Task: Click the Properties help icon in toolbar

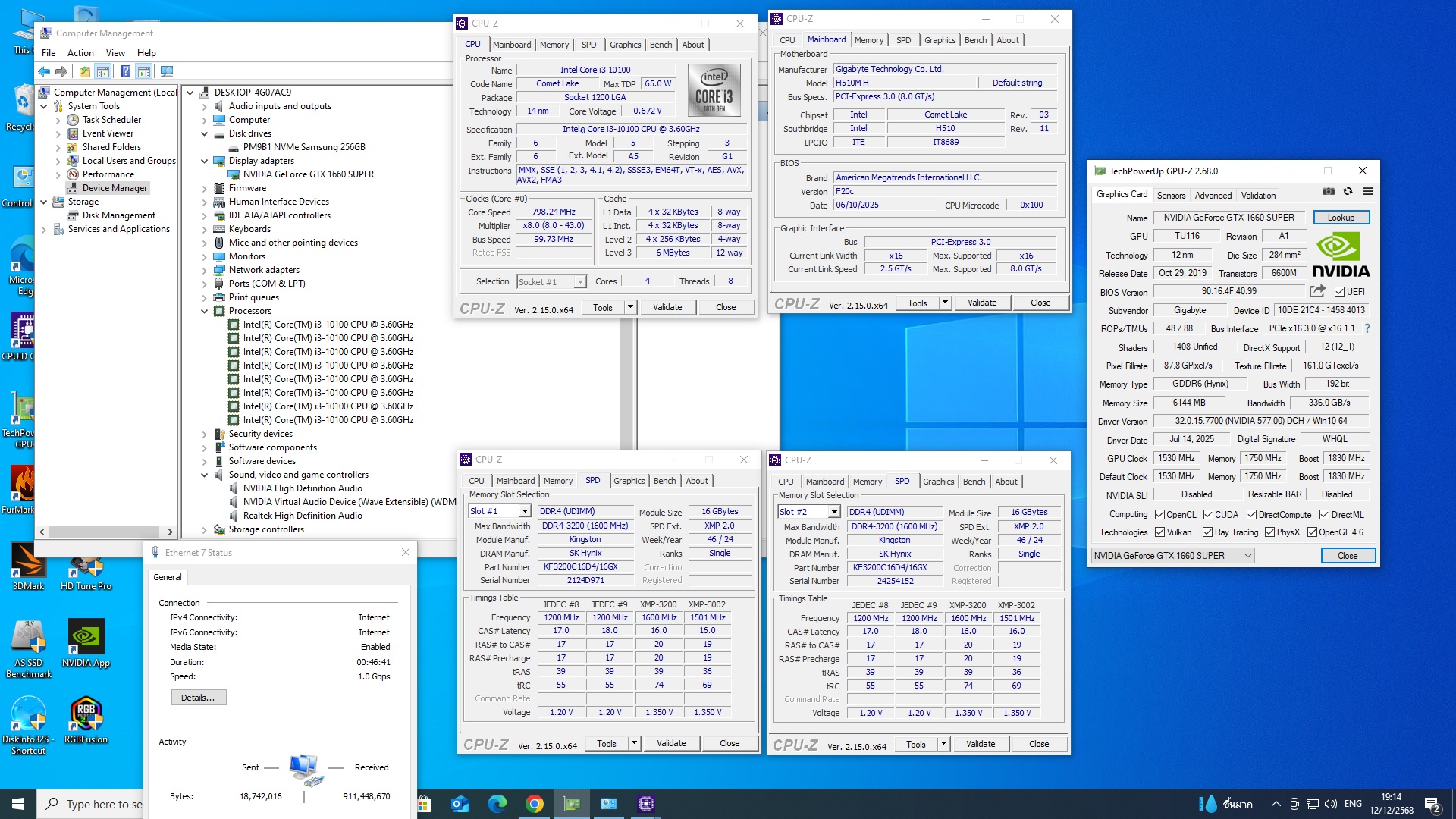Action: 125,72
